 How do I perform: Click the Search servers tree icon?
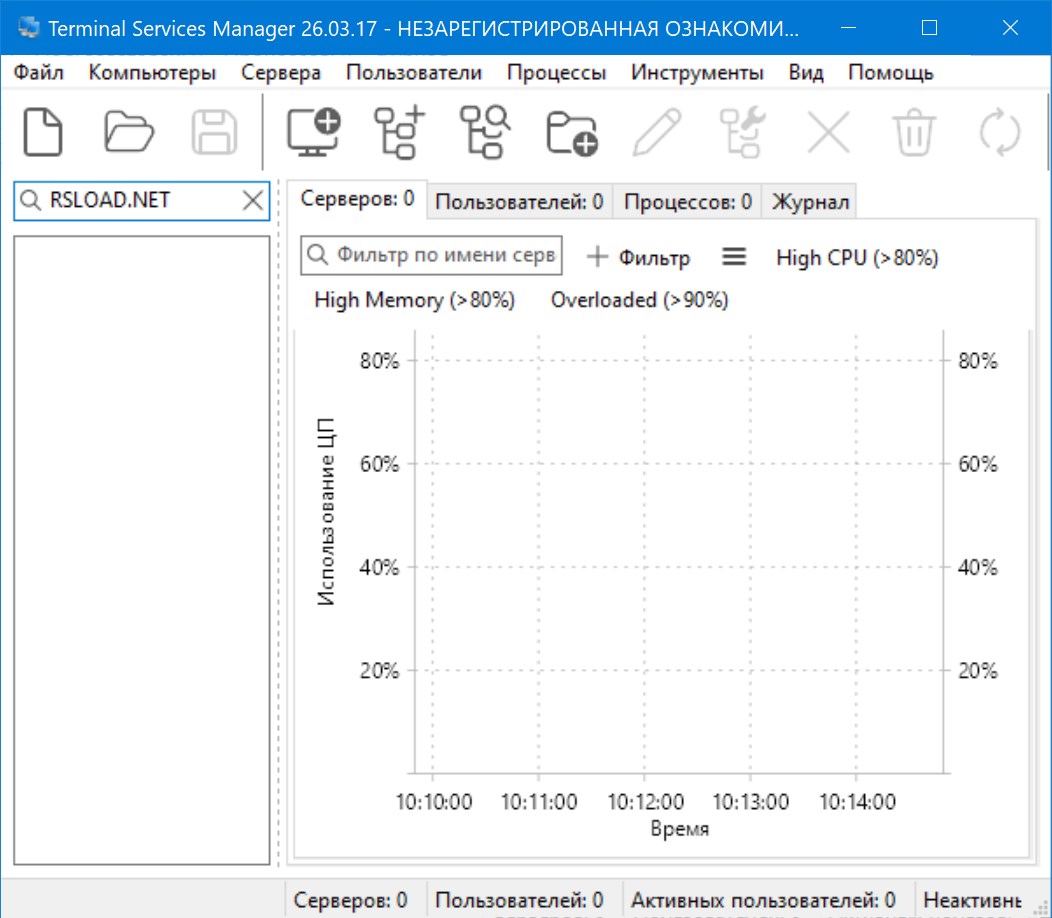point(485,132)
